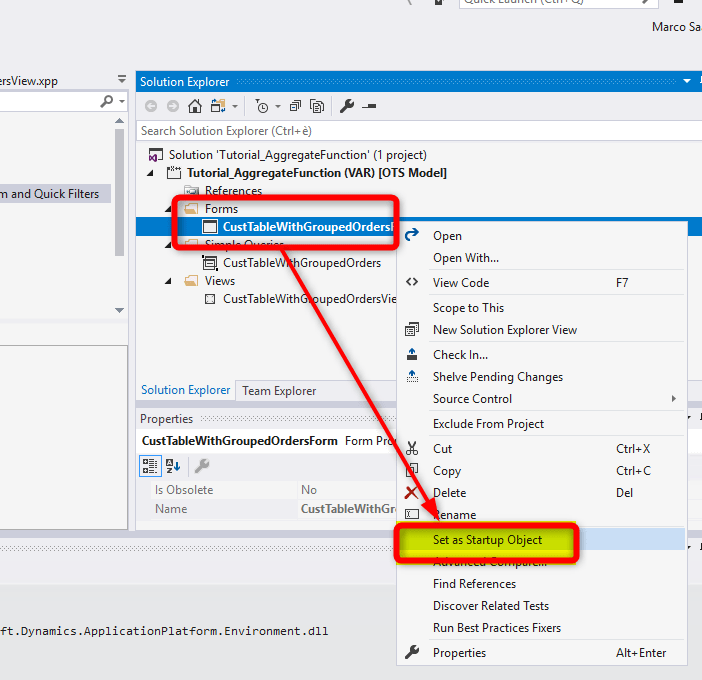Toggle the Categorized view in Properties
The image size is (702, 680).
tap(150, 465)
